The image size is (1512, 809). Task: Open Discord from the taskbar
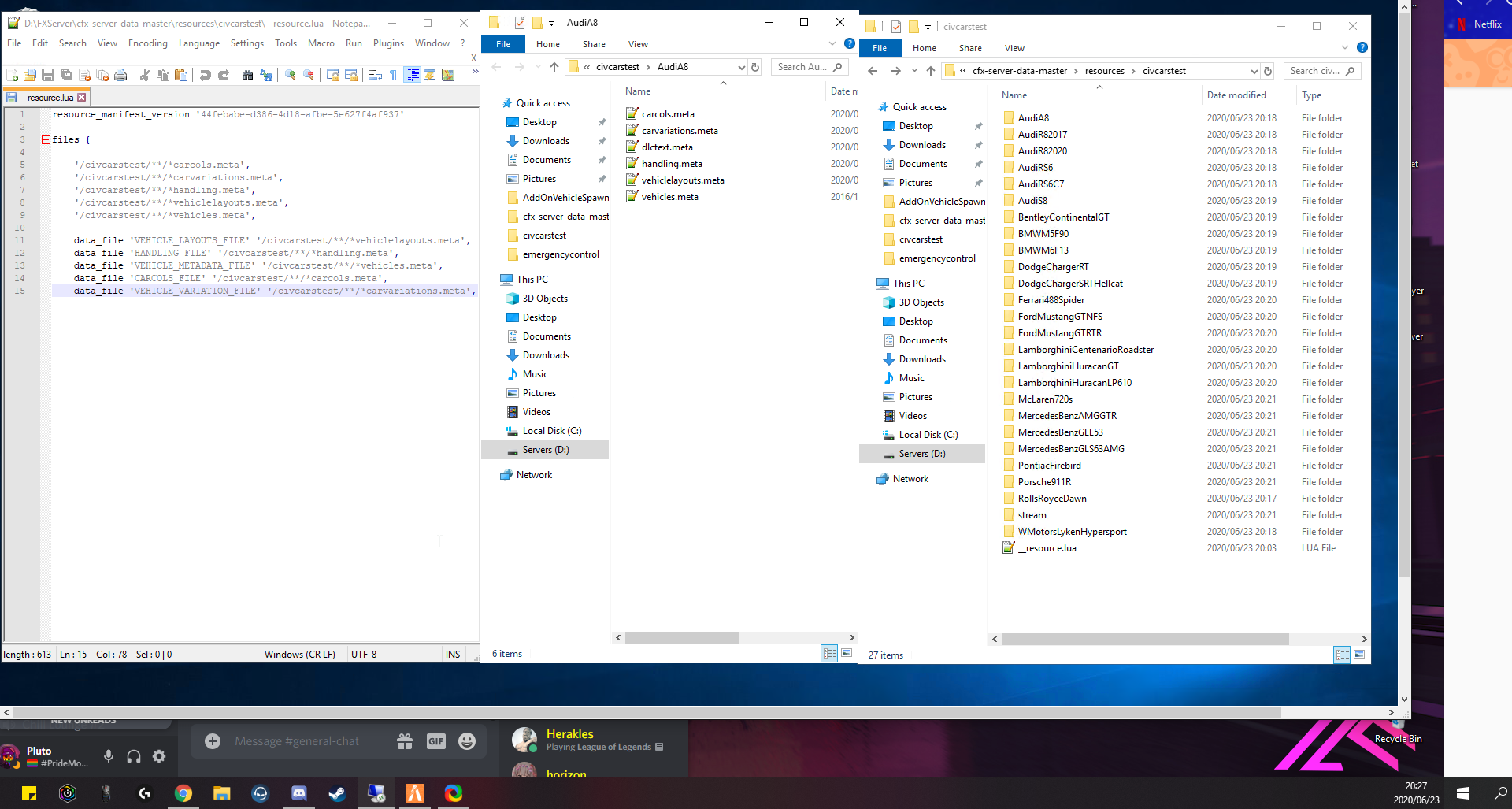[298, 793]
